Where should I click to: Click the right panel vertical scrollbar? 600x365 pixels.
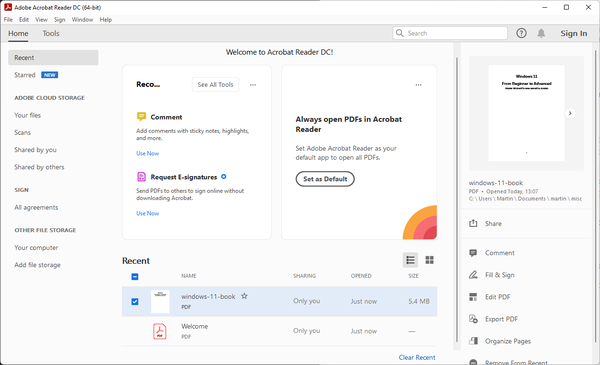pos(595,195)
